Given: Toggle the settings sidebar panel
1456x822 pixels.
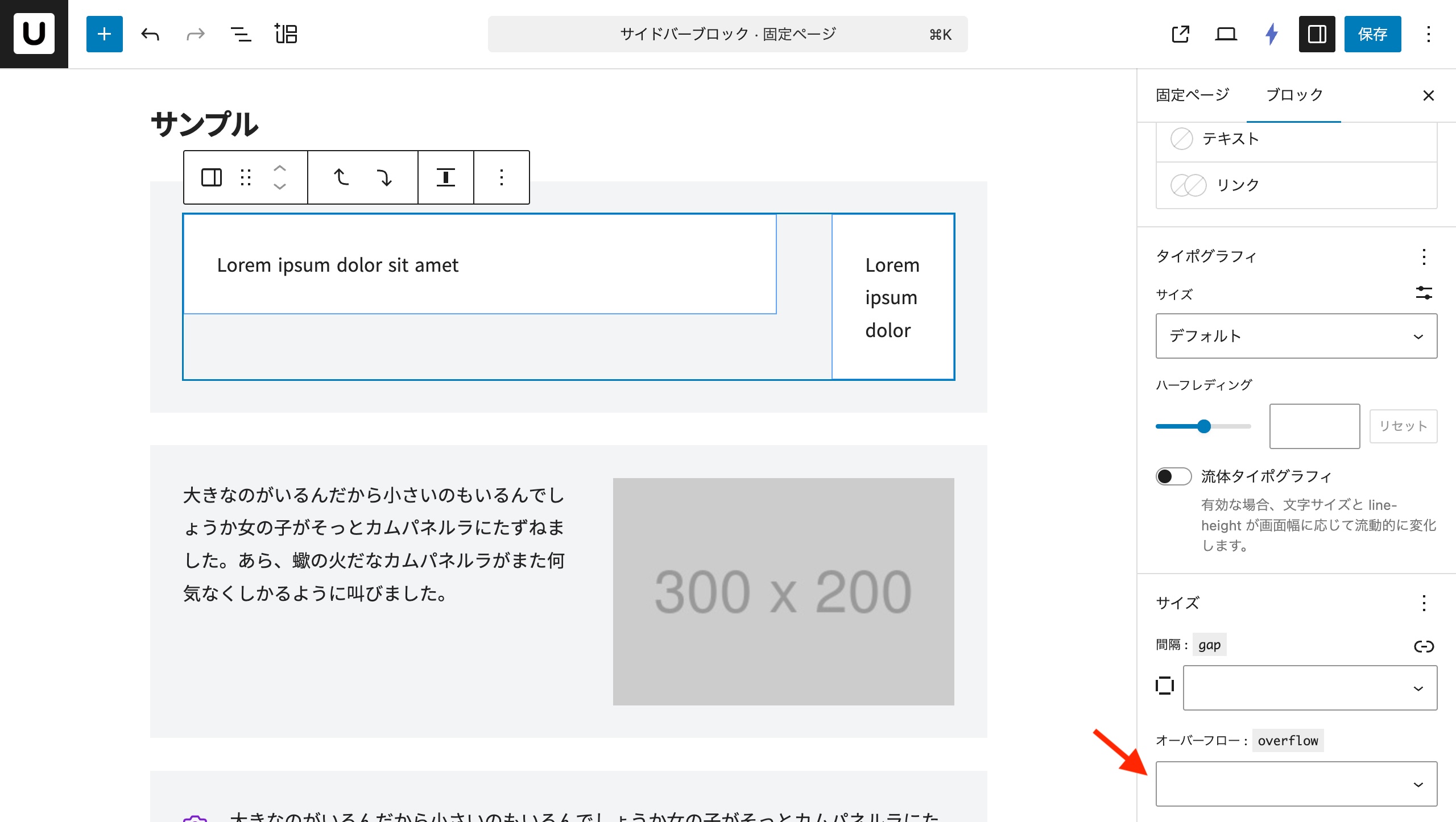Looking at the screenshot, I should (x=1317, y=34).
